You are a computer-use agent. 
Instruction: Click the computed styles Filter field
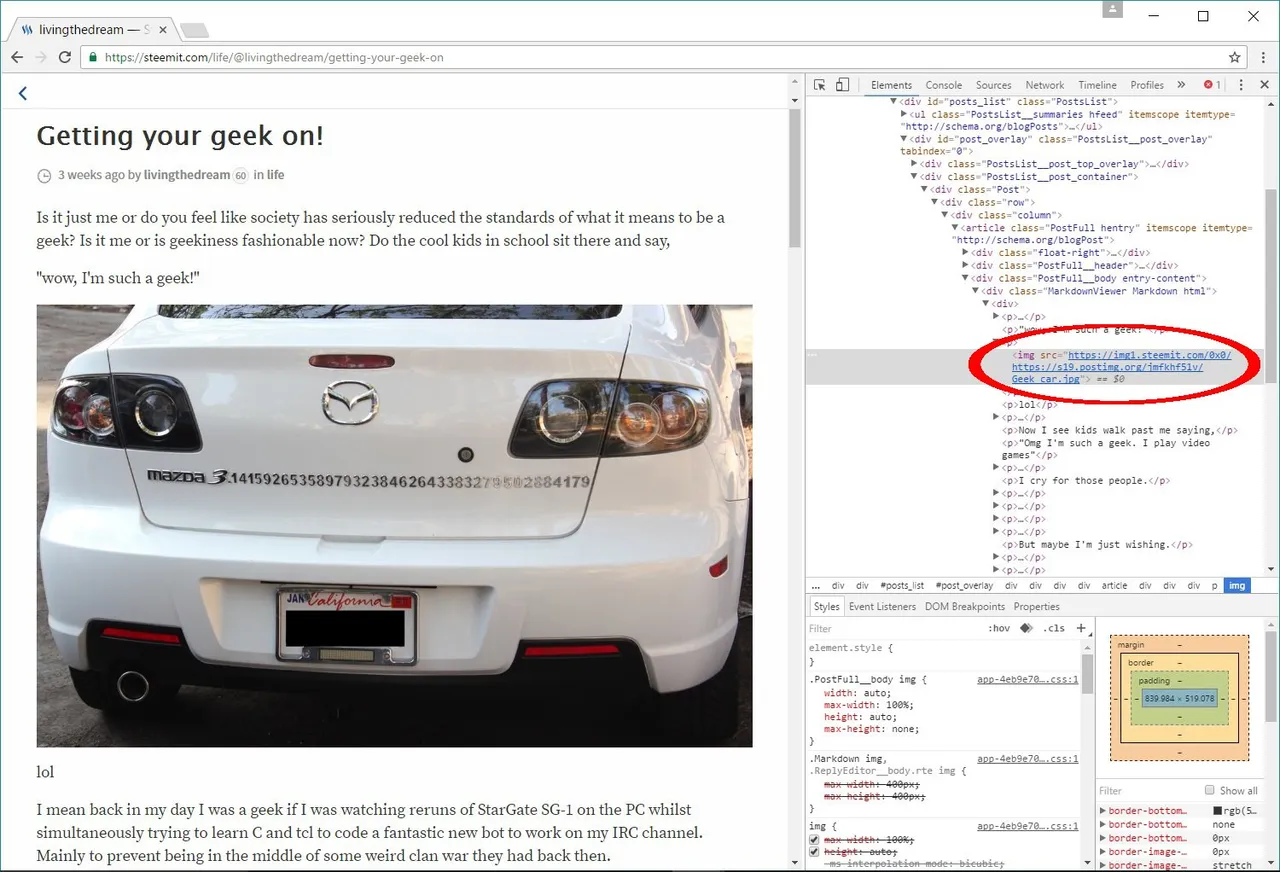tap(1148, 790)
